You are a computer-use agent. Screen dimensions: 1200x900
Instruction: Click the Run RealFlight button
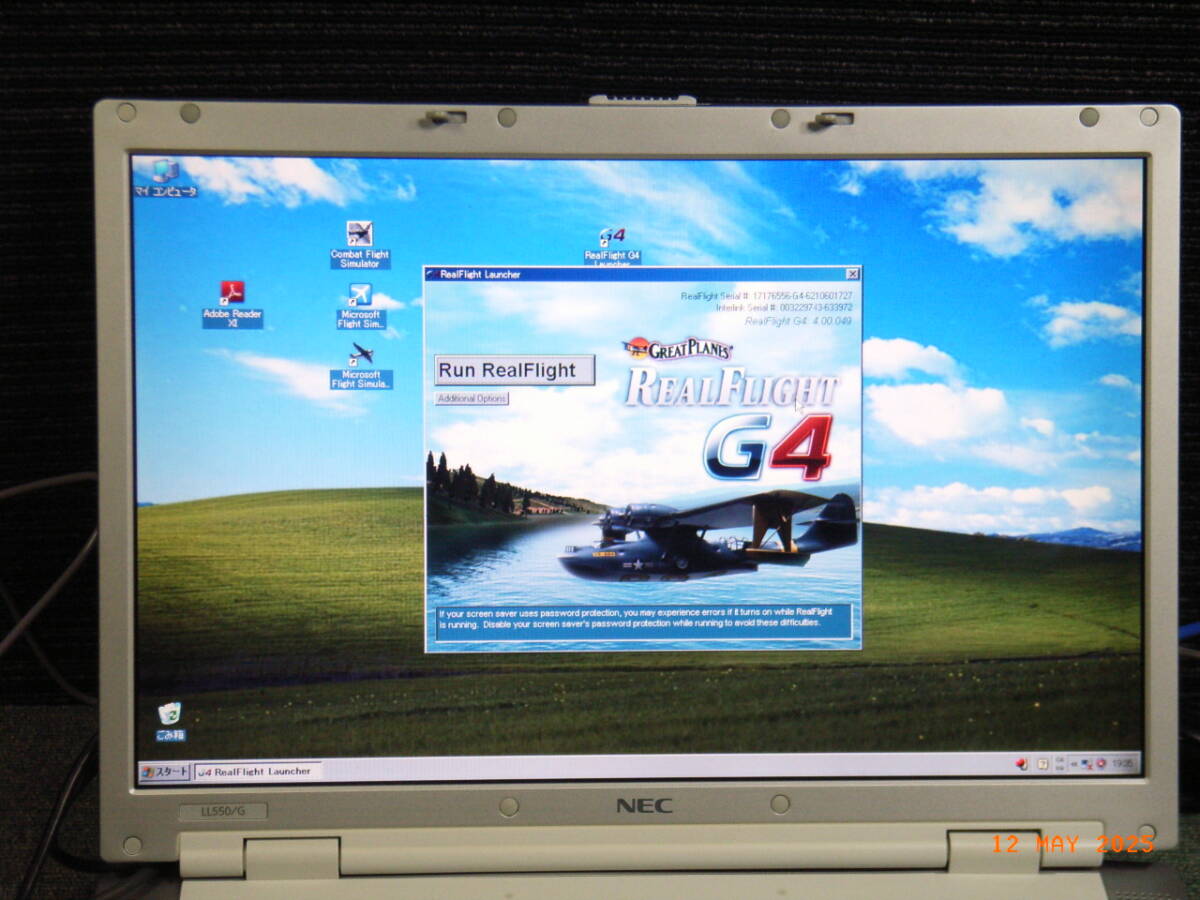(x=515, y=370)
